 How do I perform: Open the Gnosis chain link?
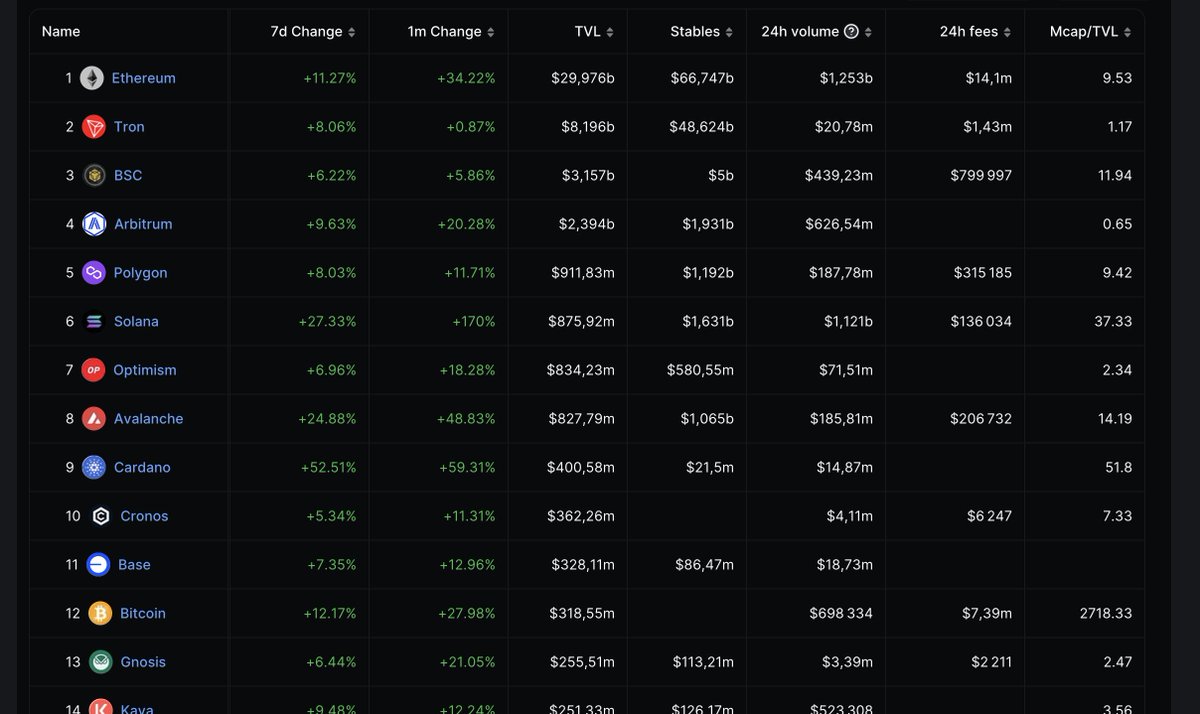[x=143, y=662]
